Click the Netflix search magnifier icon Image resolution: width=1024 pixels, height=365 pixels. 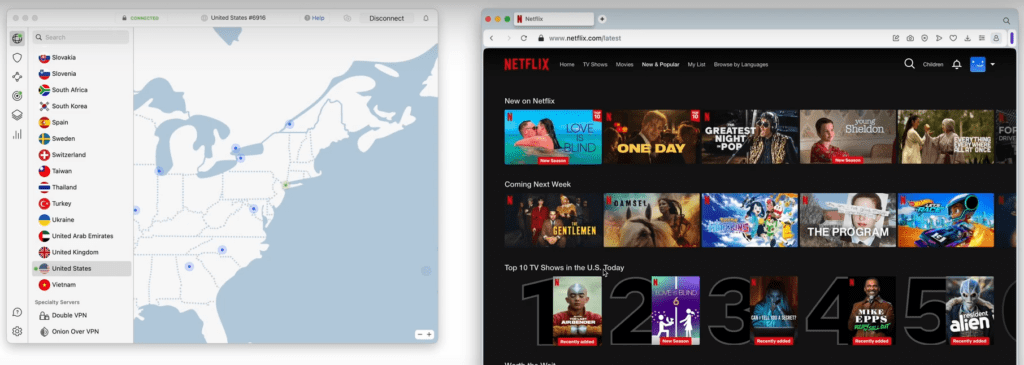point(909,64)
